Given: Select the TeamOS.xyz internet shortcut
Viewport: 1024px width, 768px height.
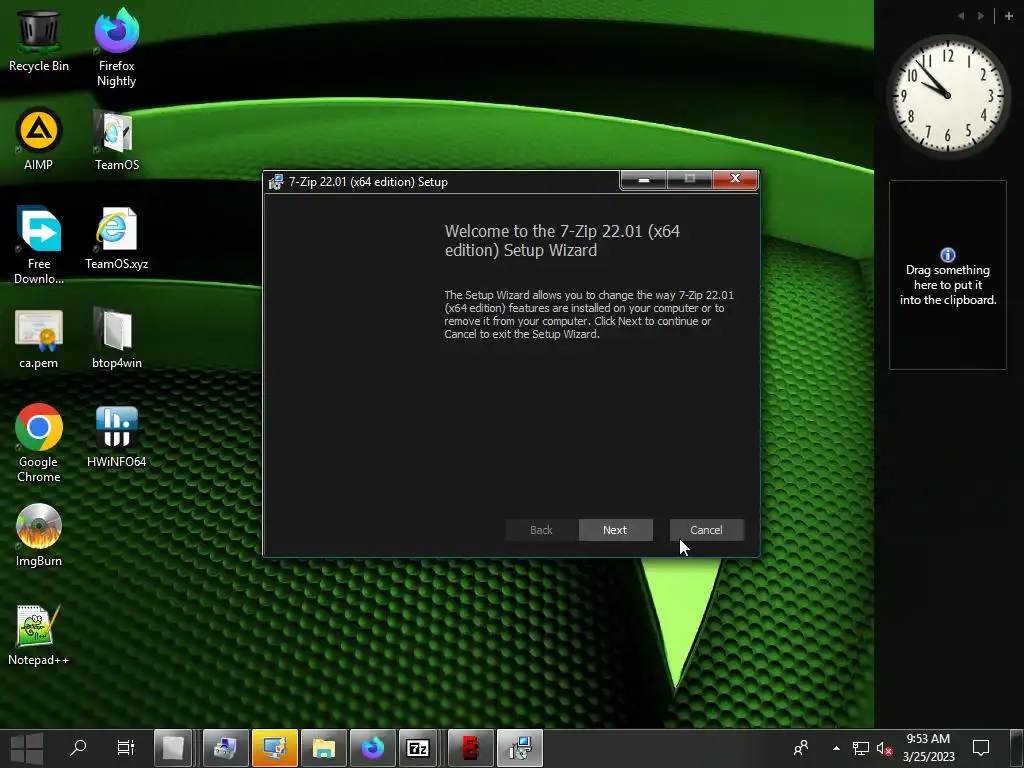Looking at the screenshot, I should 116,238.
